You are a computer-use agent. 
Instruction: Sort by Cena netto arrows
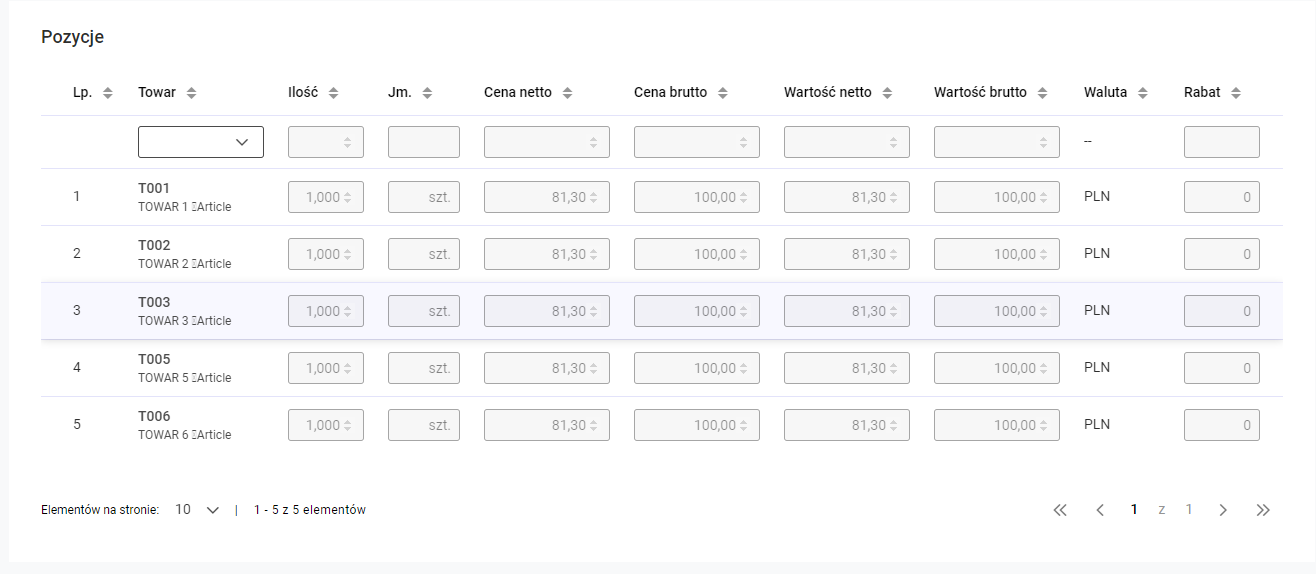[x=567, y=93]
